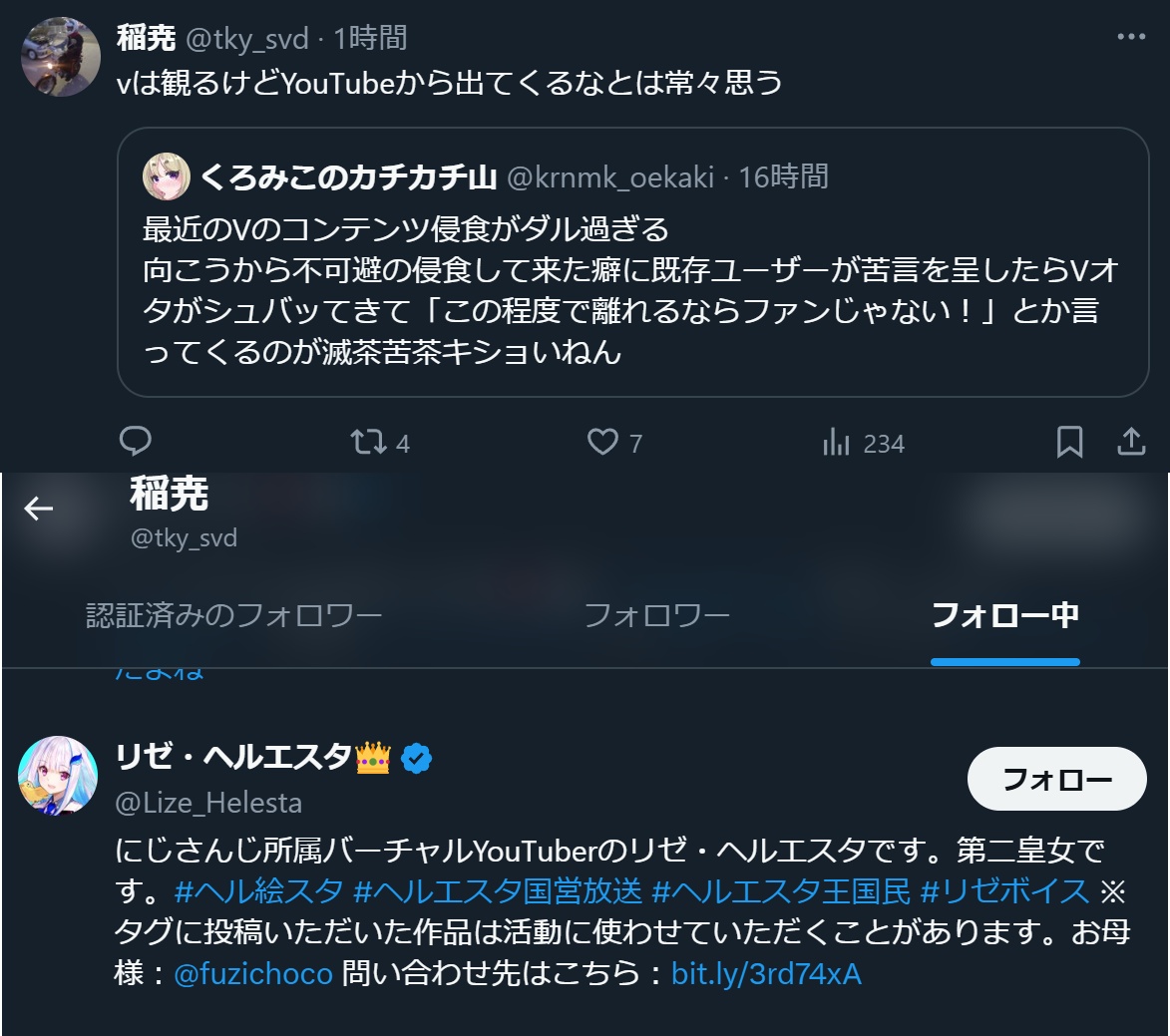Viewport: 1170px width, 1036px height.
Task: Open the quoted tweet by くろみこのカチカチ山
Action: pos(632,262)
